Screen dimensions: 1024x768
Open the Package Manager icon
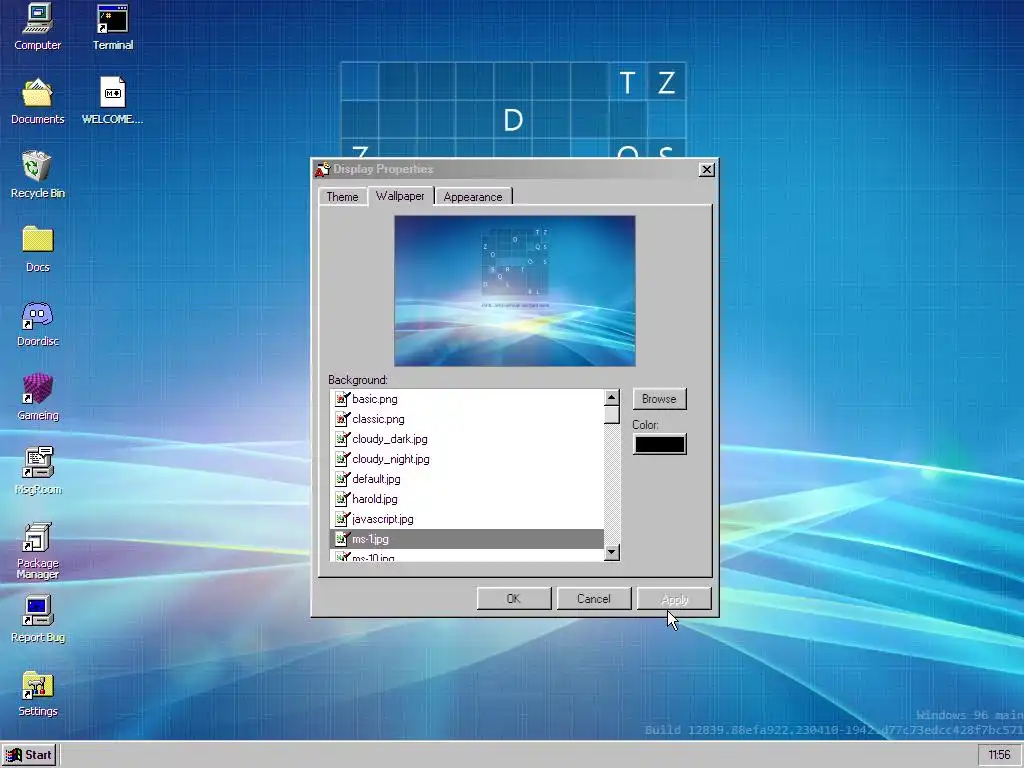[x=37, y=550]
